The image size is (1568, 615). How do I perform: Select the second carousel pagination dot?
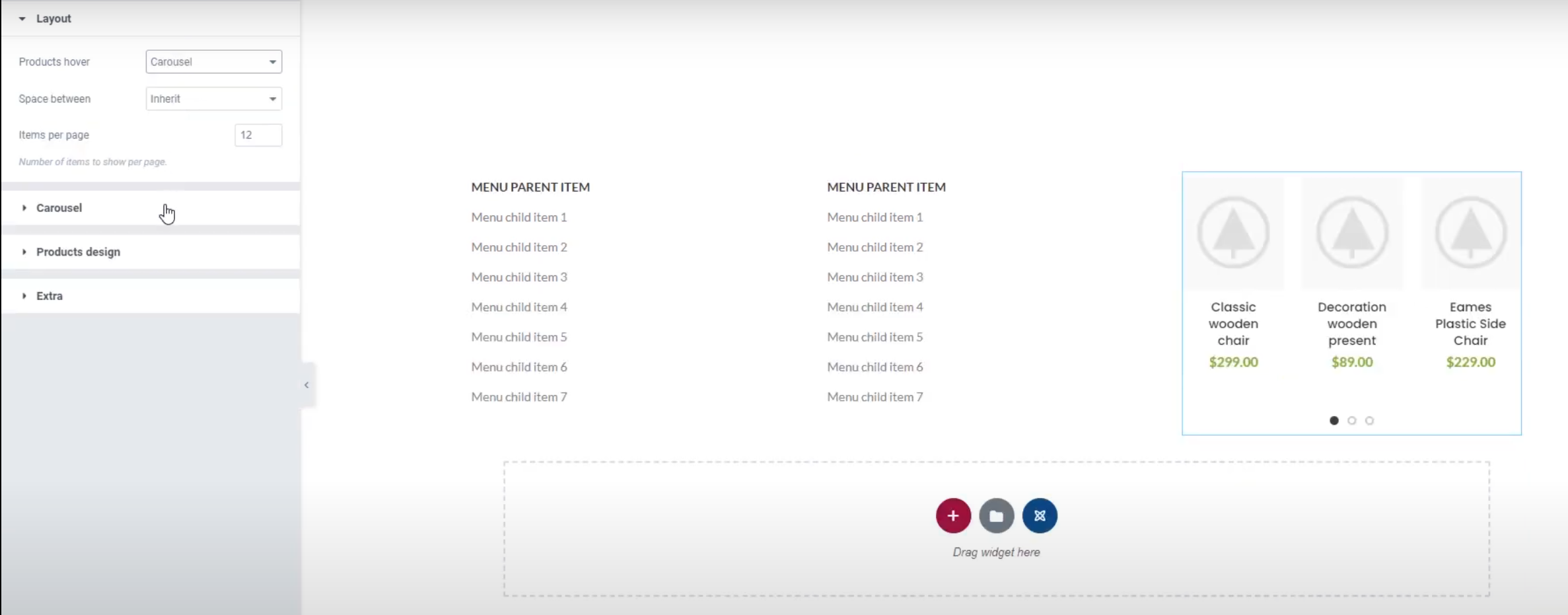1351,421
